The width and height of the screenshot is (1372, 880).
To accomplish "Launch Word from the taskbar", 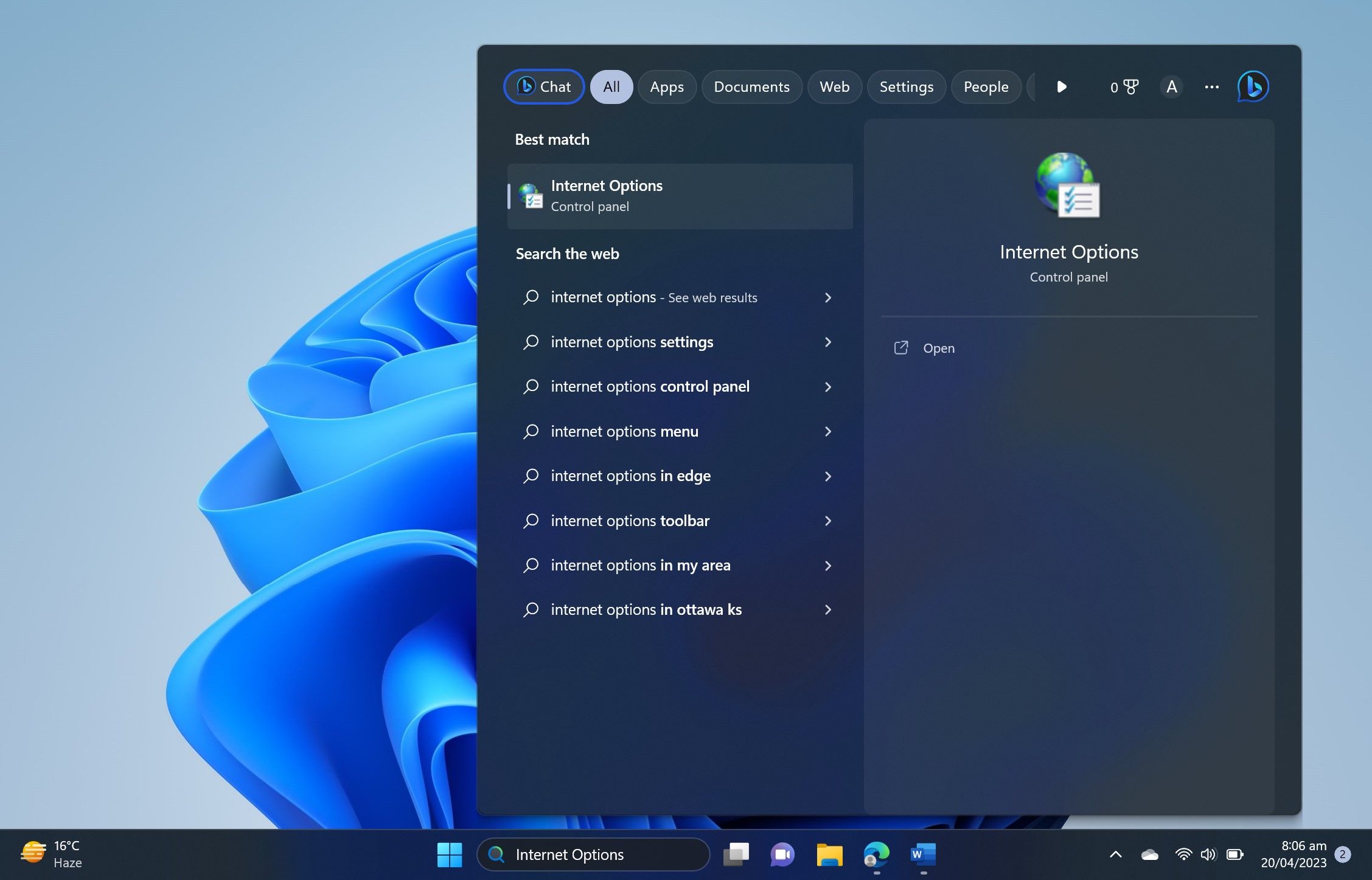I will pyautogui.click(x=923, y=854).
